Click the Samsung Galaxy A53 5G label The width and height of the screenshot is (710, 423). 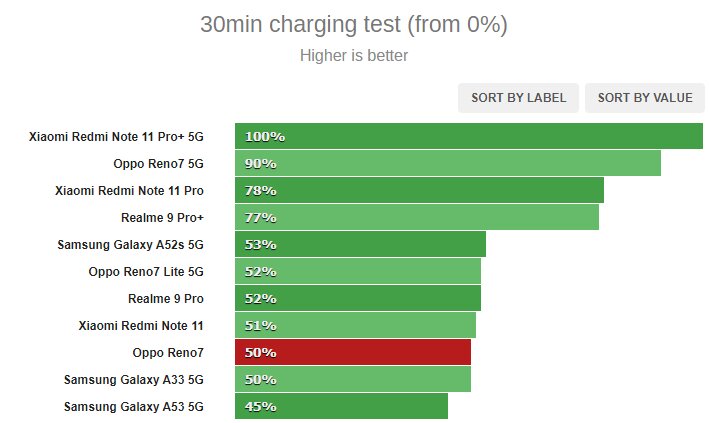click(x=134, y=407)
